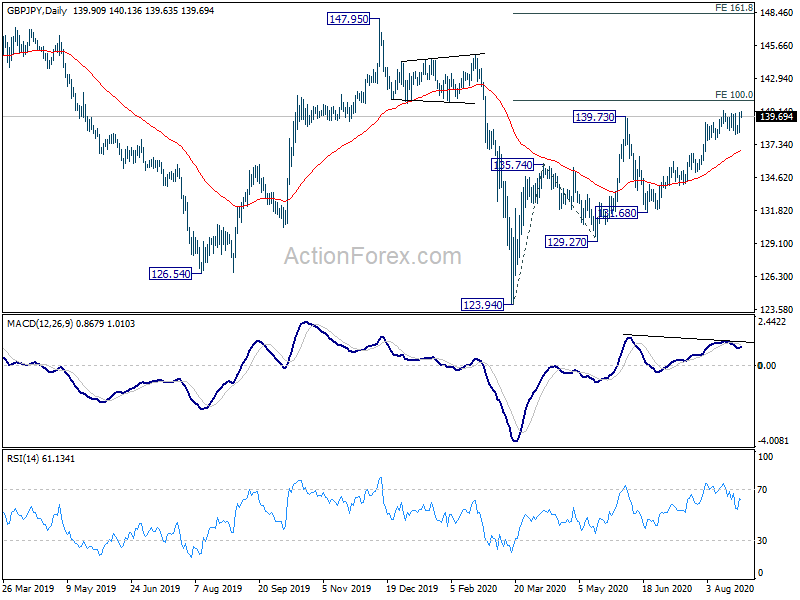Click the 137.340 price axis value
Image resolution: width=800 pixels, height=600 pixels.
coord(777,145)
